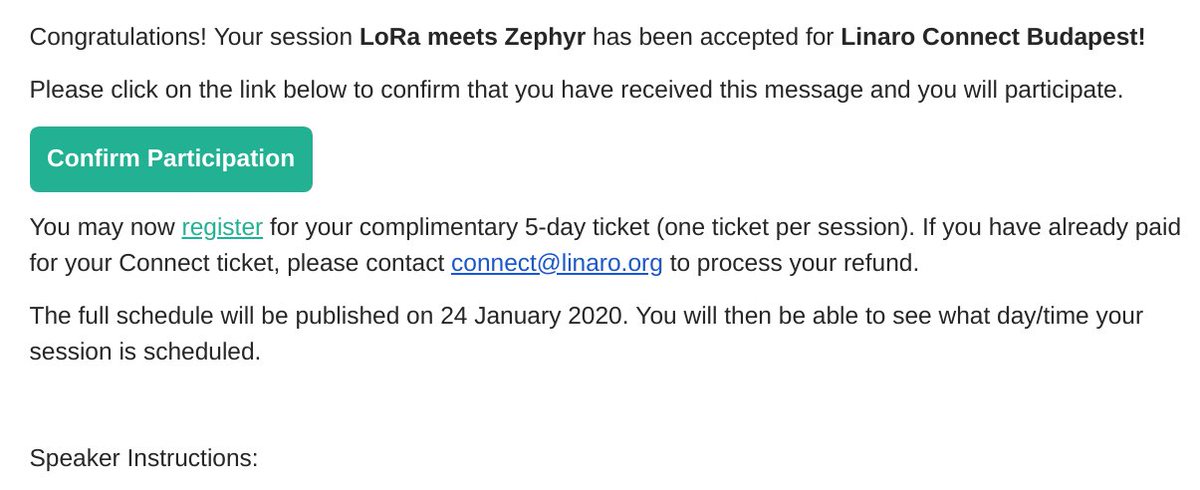Click the word Congratulations! at the top
1200x490 pixels.
point(119,38)
